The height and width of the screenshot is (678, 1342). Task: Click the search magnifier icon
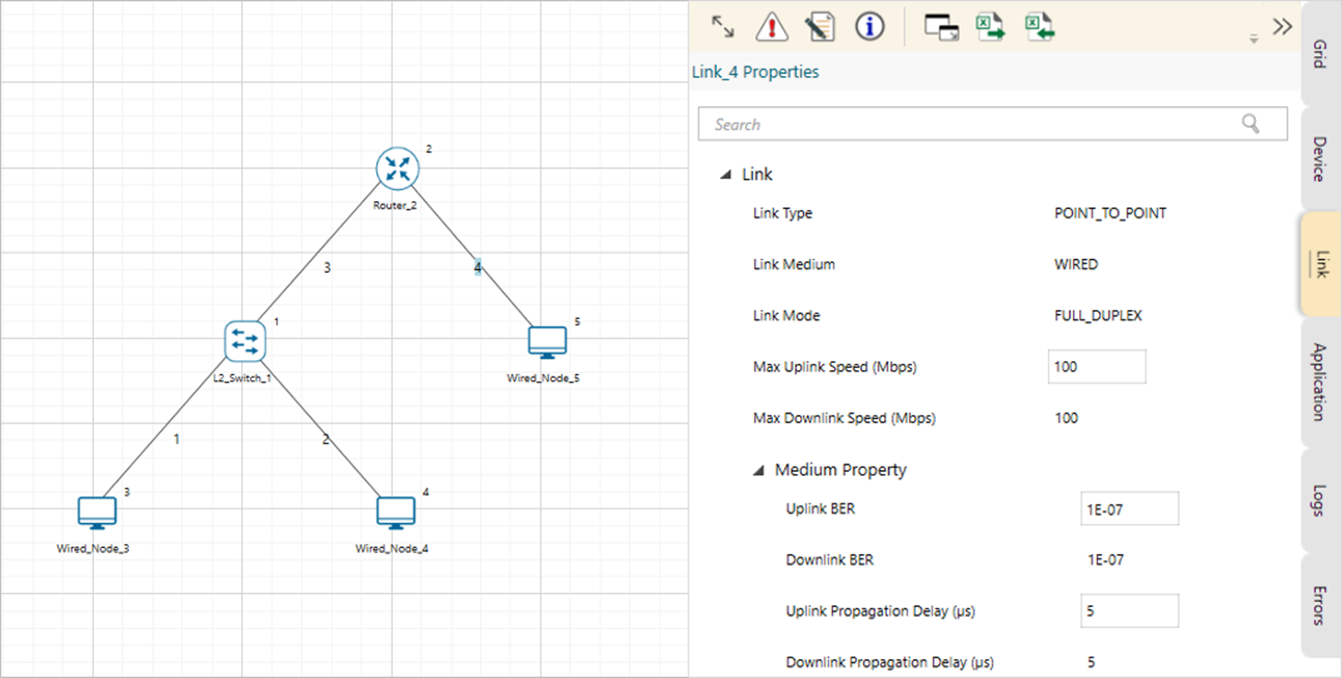tap(1251, 123)
